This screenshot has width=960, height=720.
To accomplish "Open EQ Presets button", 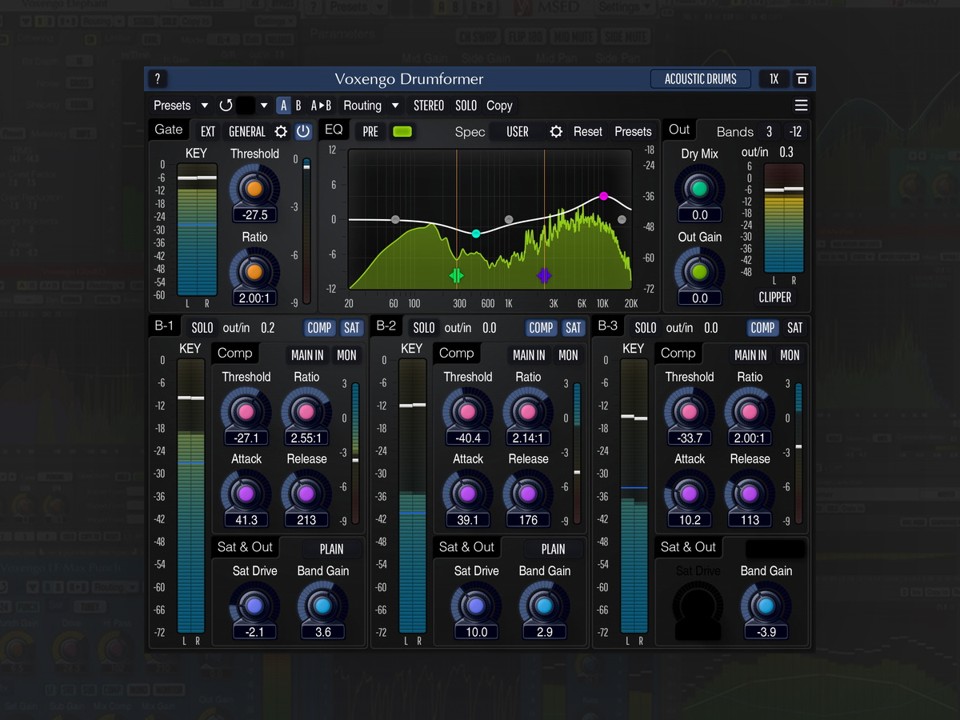I will [633, 132].
